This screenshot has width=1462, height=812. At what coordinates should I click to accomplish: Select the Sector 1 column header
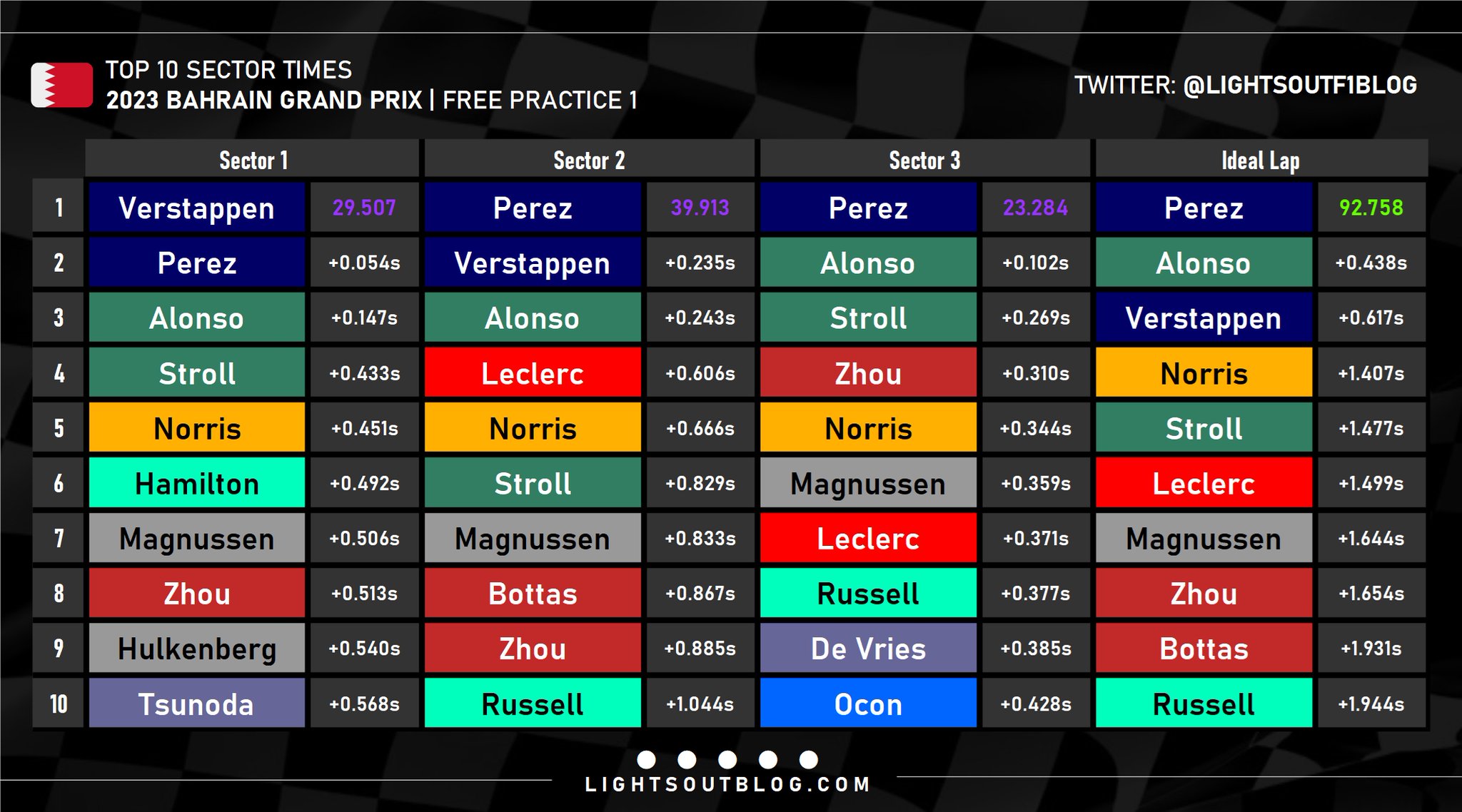click(x=253, y=160)
